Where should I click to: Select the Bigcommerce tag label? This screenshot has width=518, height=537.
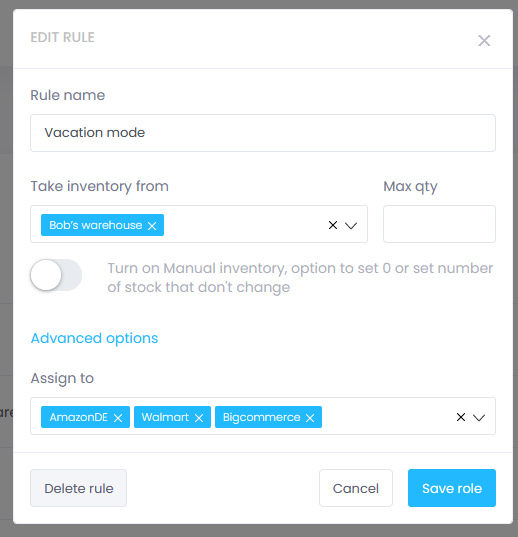262,417
